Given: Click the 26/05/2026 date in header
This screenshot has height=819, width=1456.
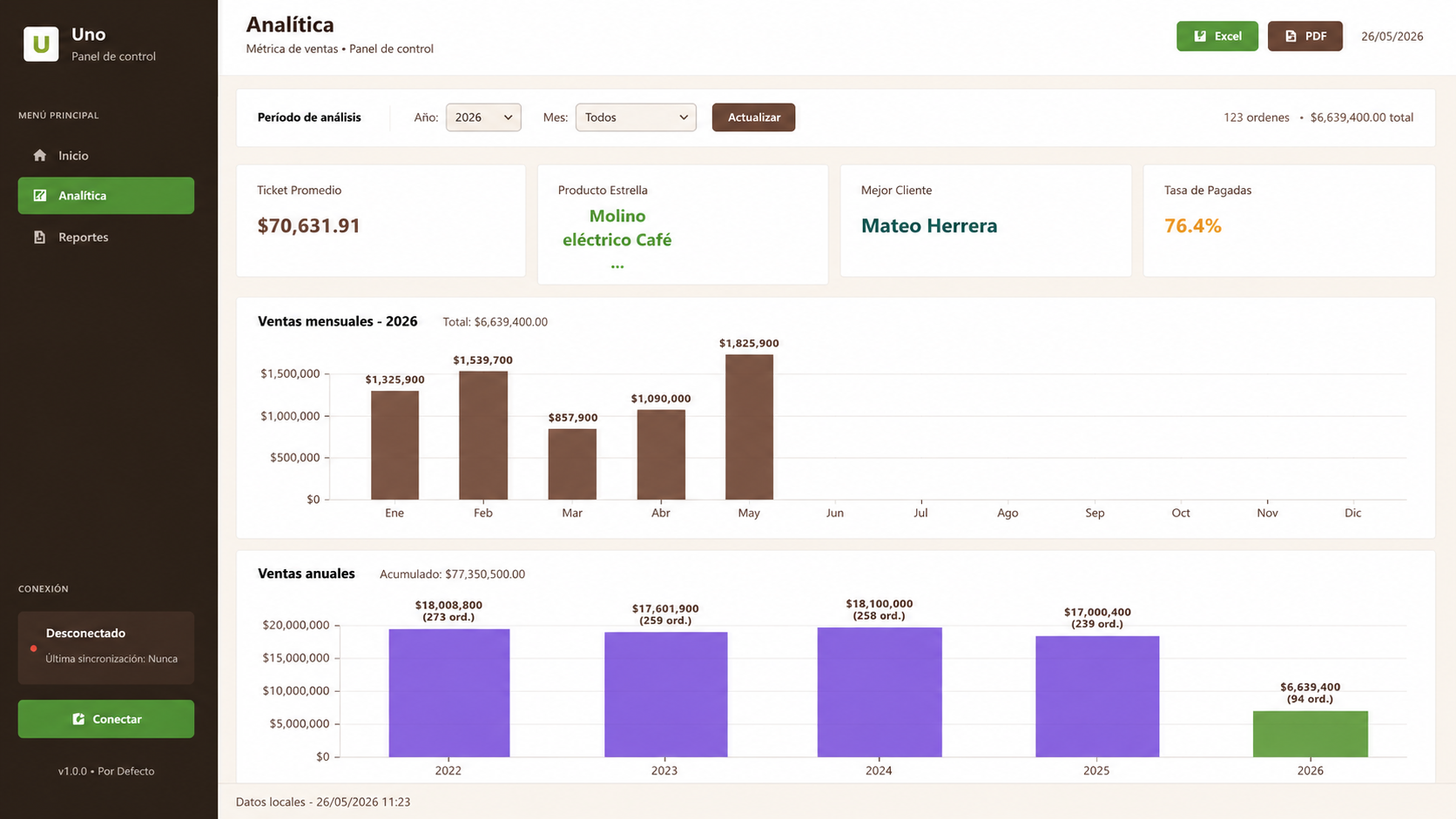Looking at the screenshot, I should (x=1392, y=37).
